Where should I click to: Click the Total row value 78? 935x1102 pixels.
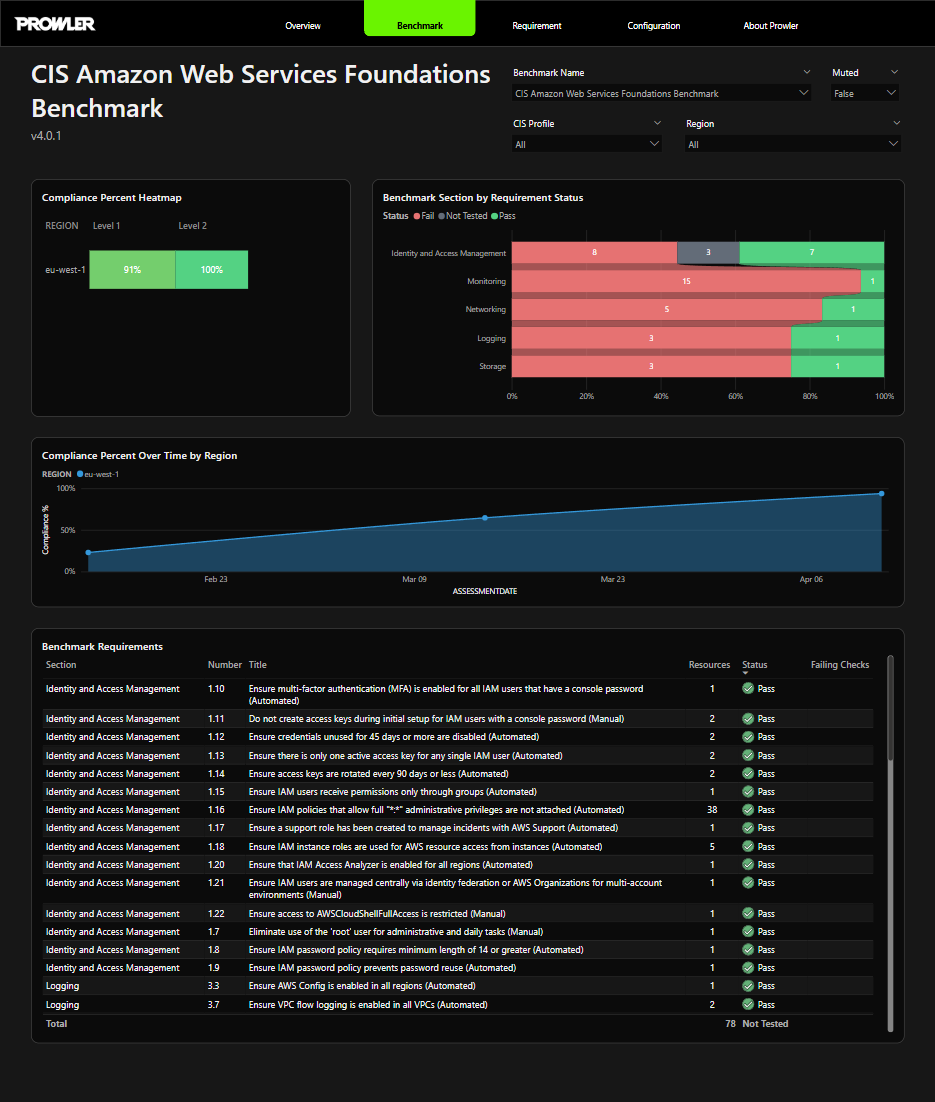(730, 1024)
